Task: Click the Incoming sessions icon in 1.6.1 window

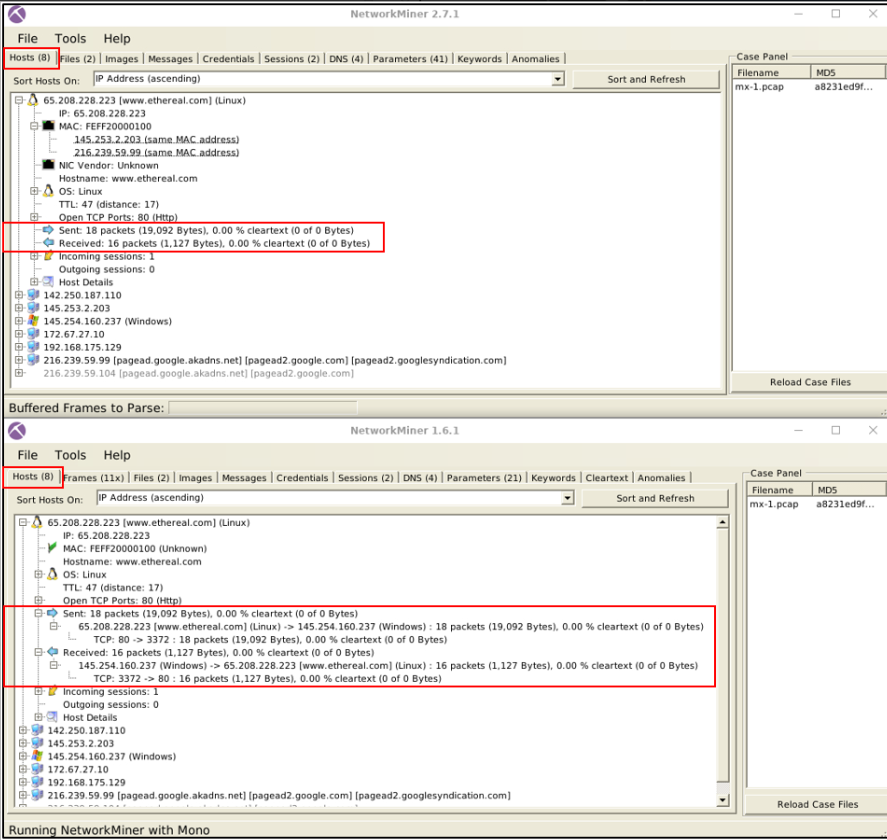Action: coord(53,691)
